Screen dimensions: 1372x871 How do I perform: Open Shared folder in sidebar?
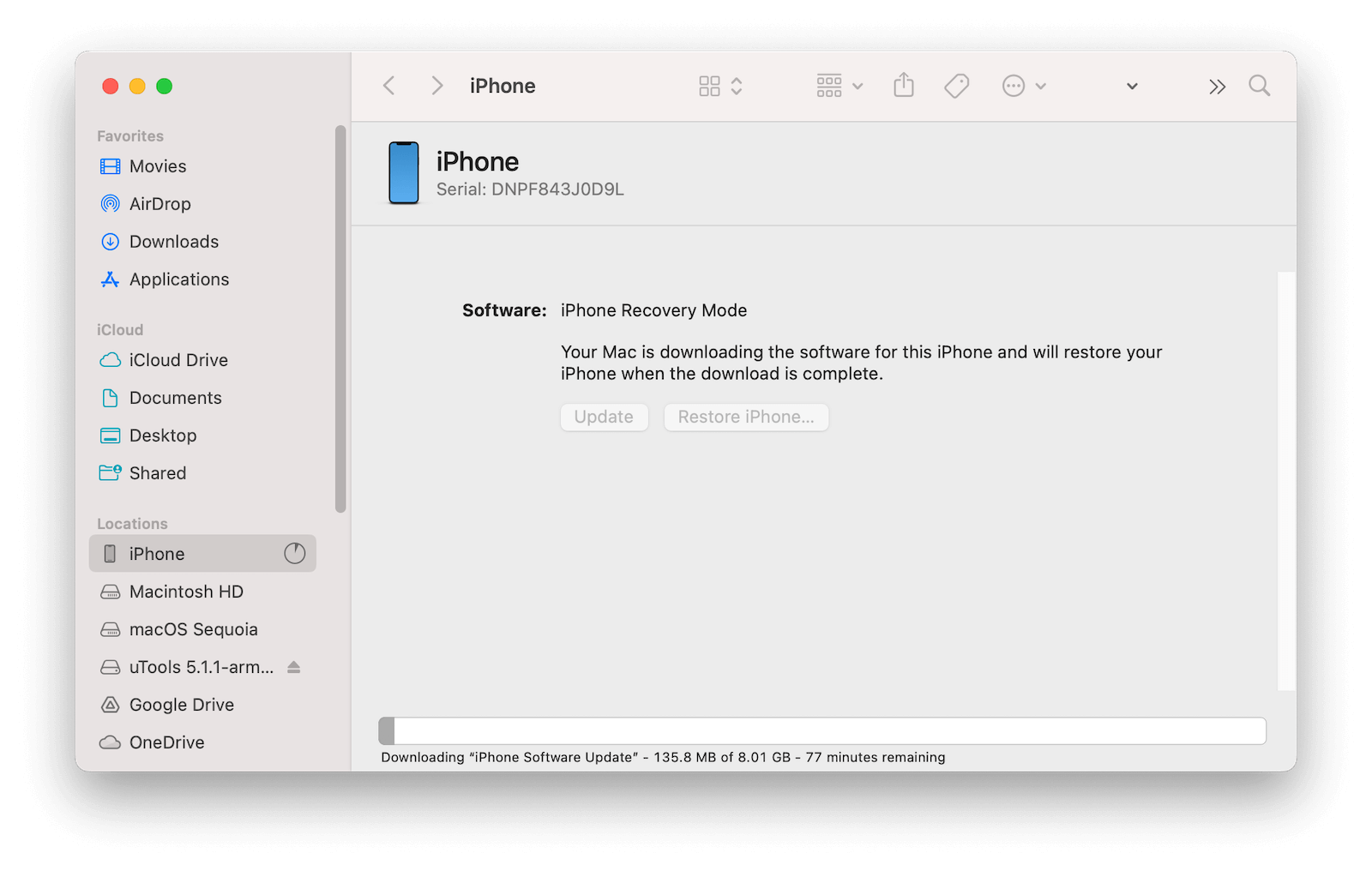(202, 473)
